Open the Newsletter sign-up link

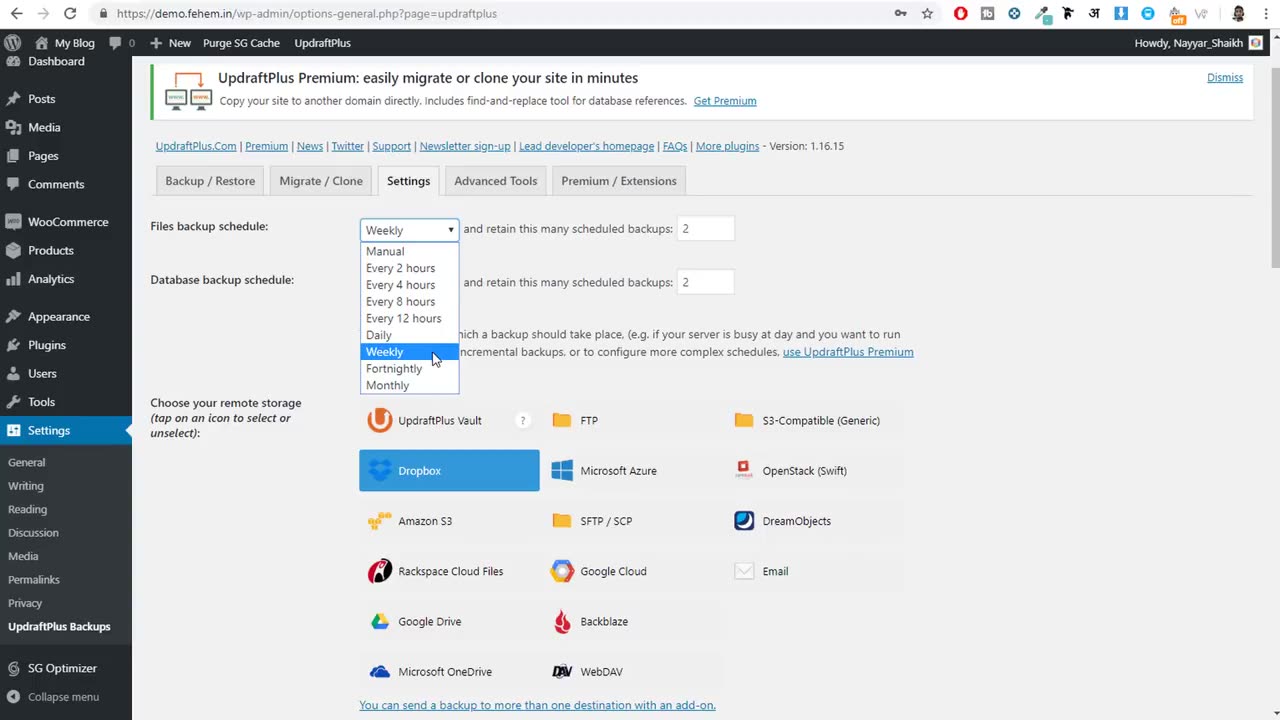[465, 146]
